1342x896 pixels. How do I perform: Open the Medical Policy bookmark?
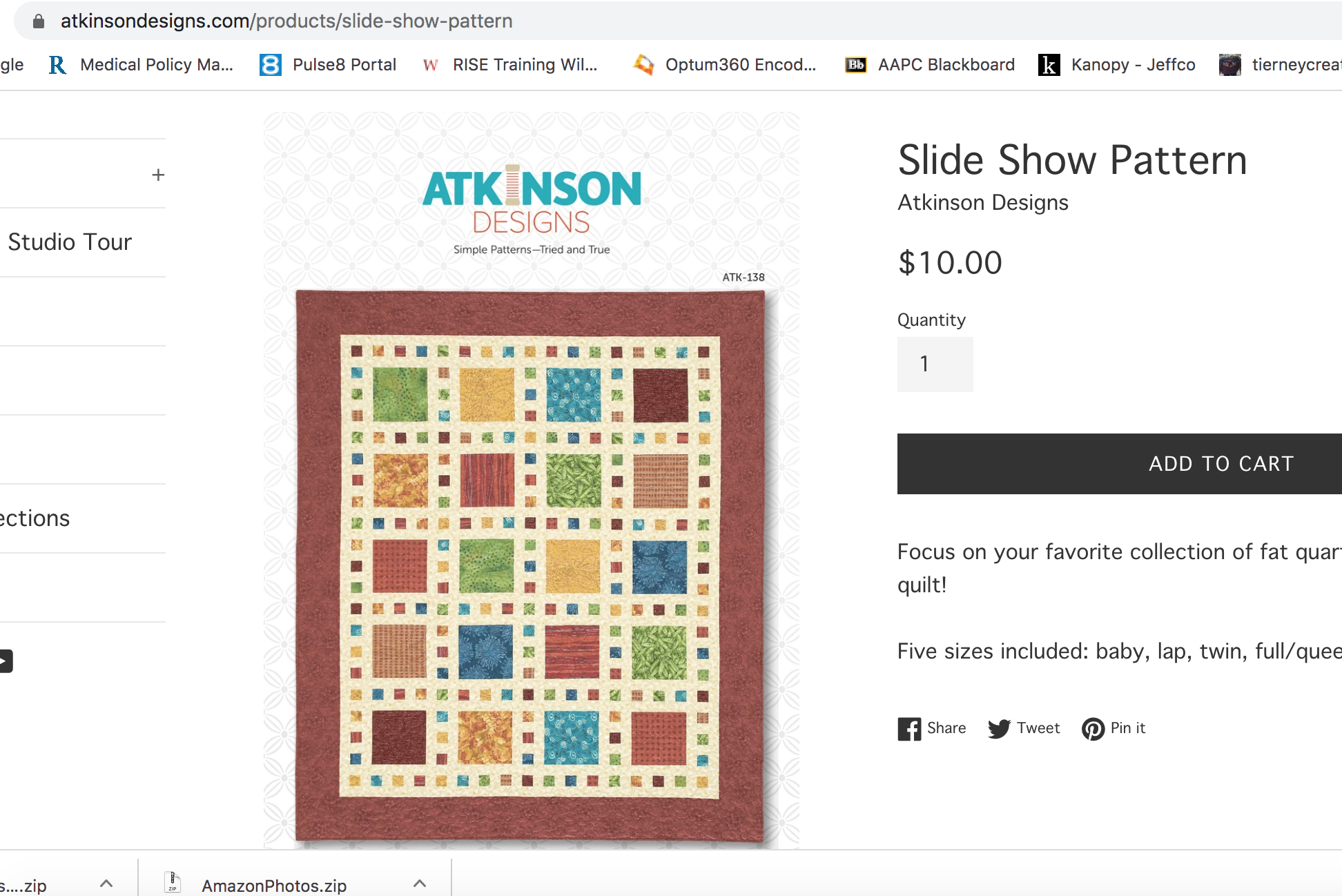142,65
